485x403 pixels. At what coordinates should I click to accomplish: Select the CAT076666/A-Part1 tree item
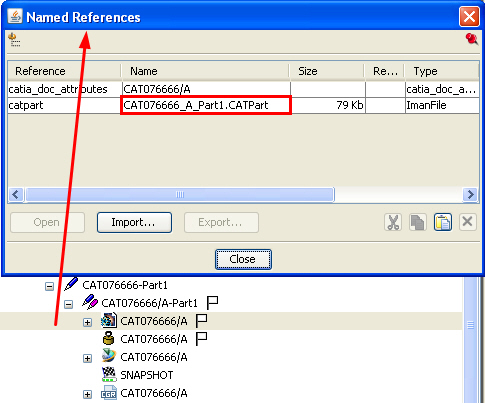pos(149,303)
